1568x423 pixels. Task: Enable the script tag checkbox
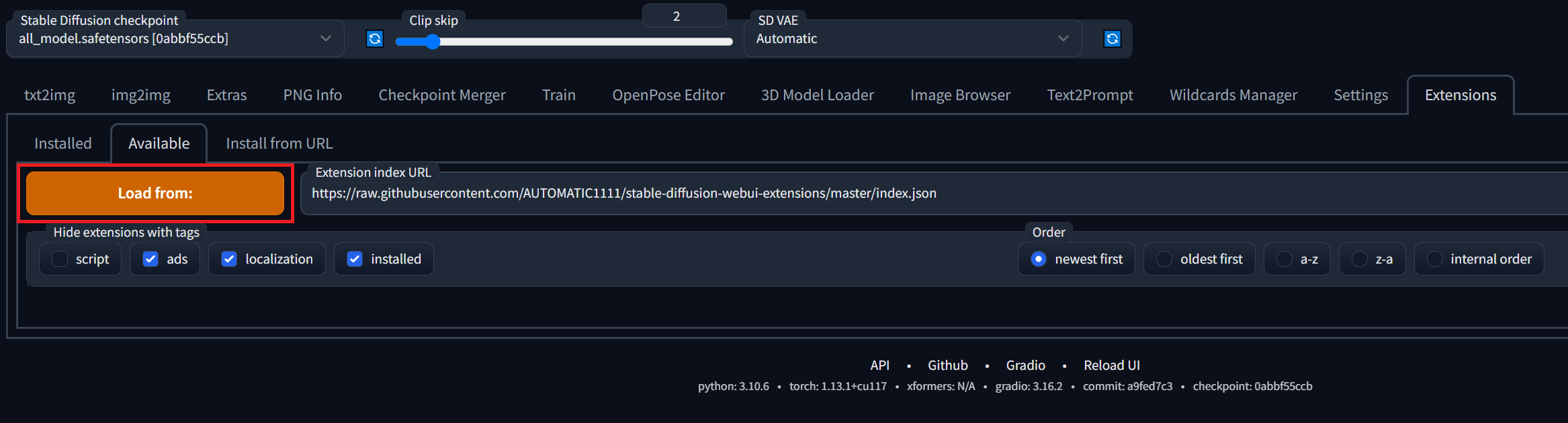click(x=60, y=259)
